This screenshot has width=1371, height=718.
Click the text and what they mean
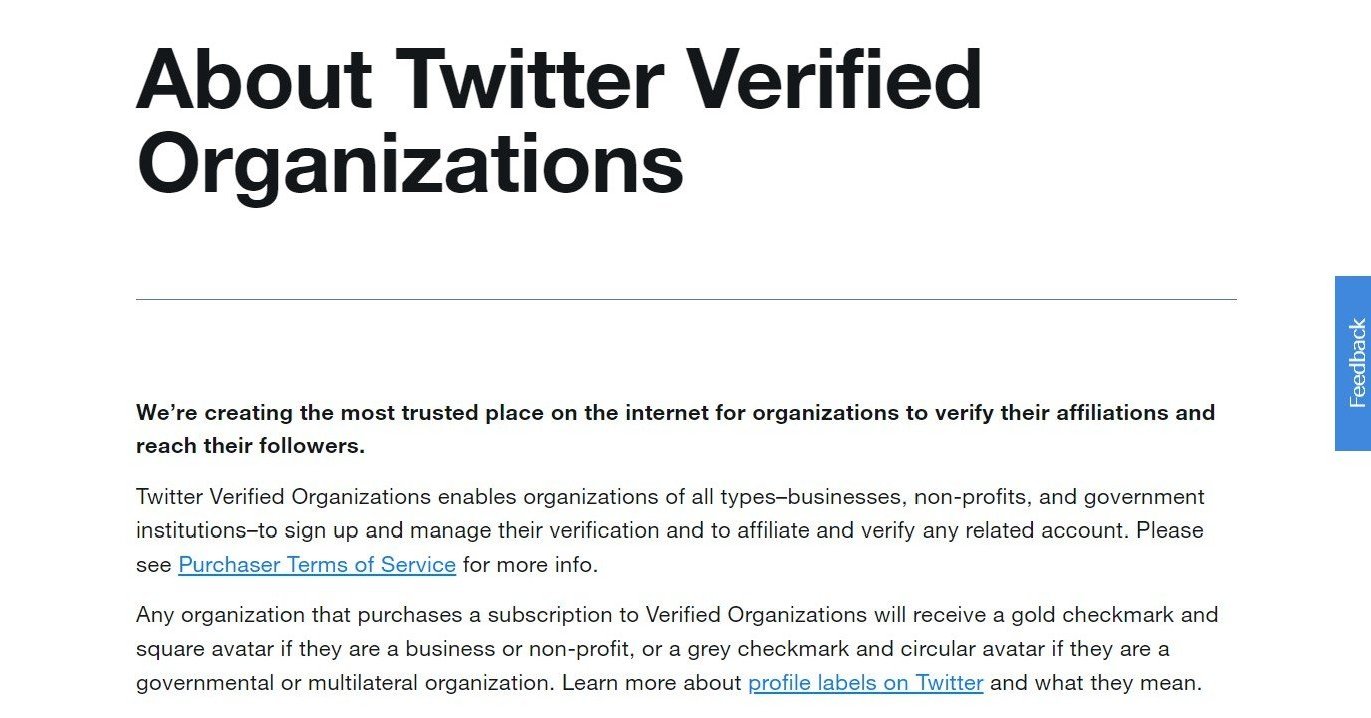click(1095, 683)
